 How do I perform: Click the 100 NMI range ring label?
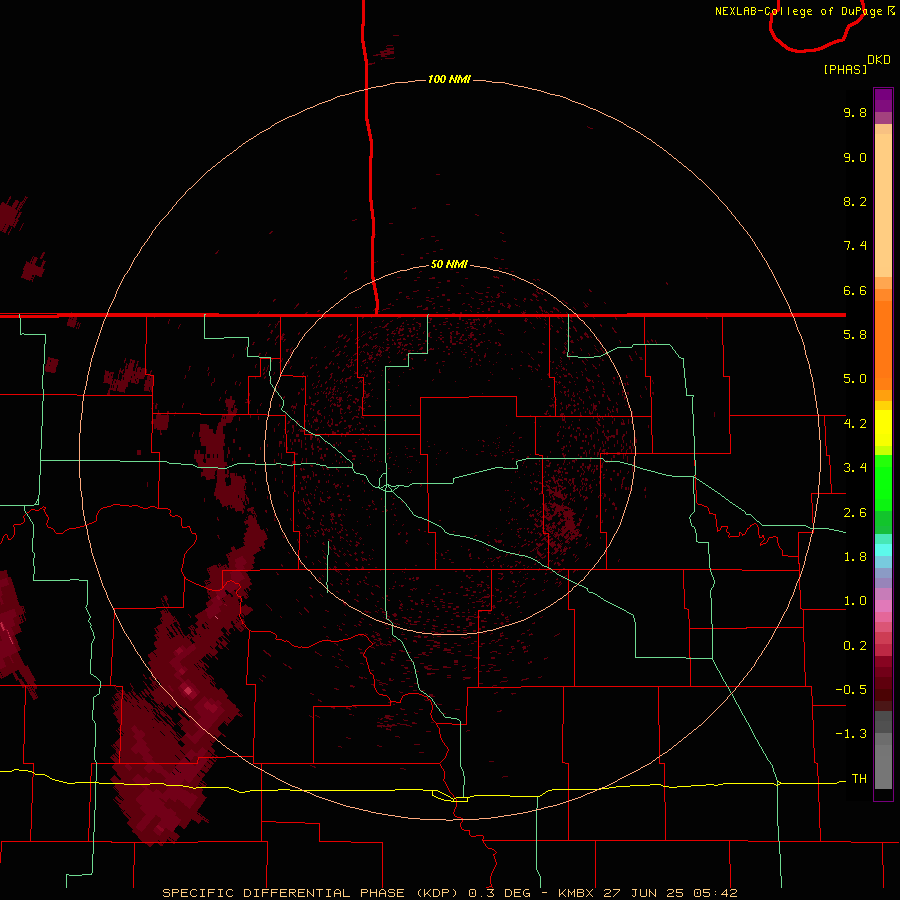point(449,79)
